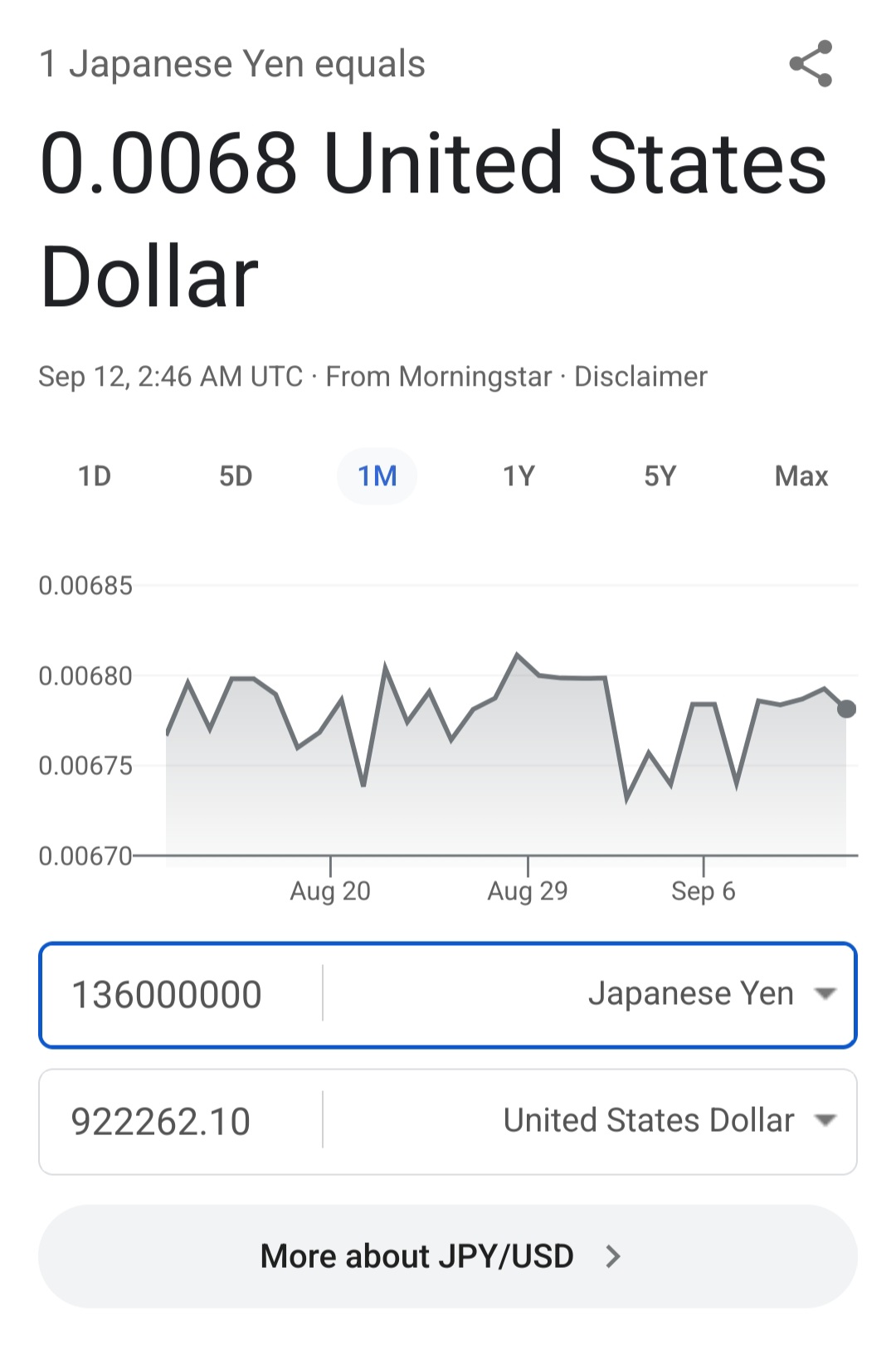Open More about JPY/USD
The width and height of the screenshot is (896, 1345).
[448, 1256]
